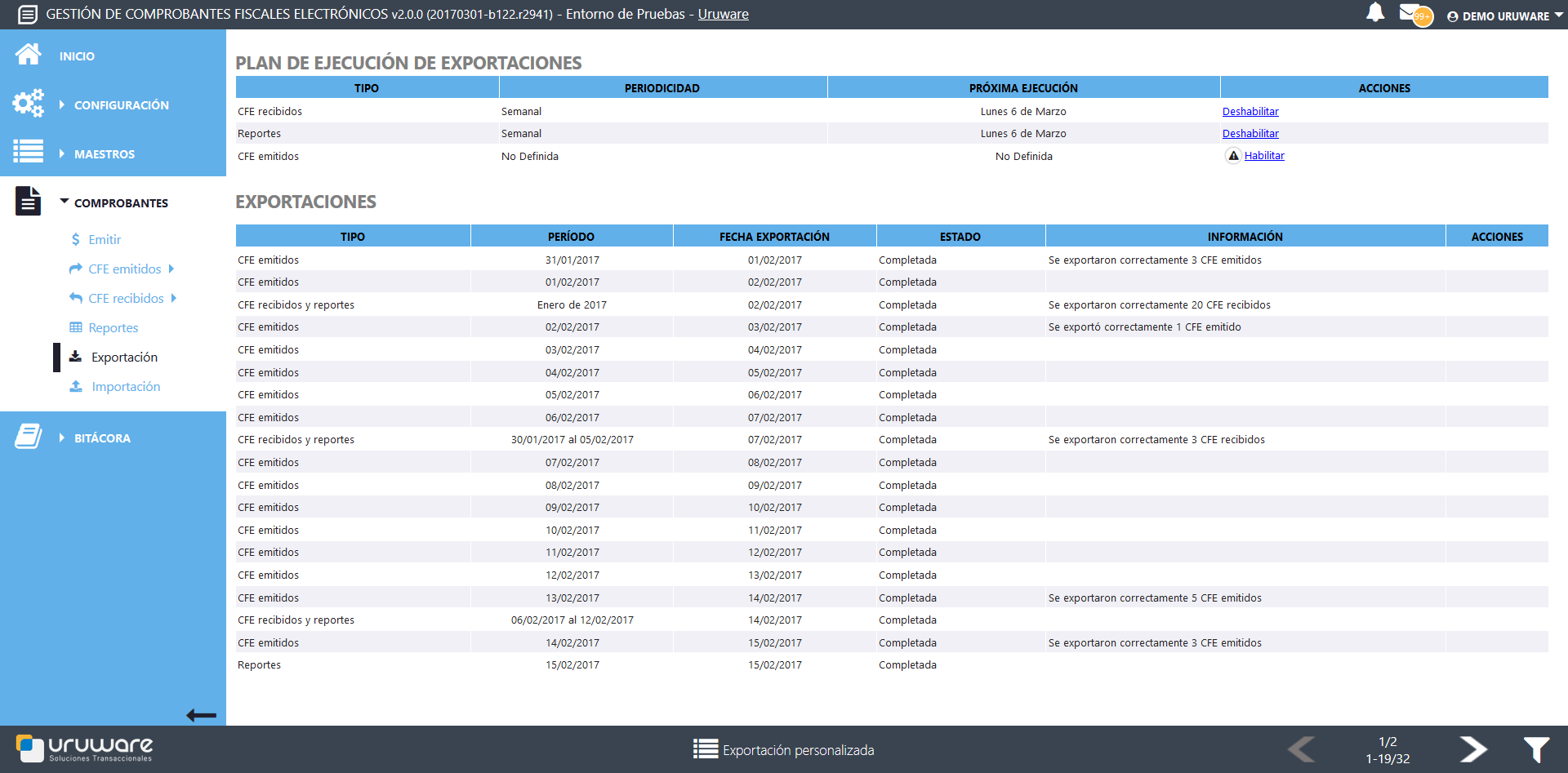Click the filter funnel icon

(x=1535, y=749)
